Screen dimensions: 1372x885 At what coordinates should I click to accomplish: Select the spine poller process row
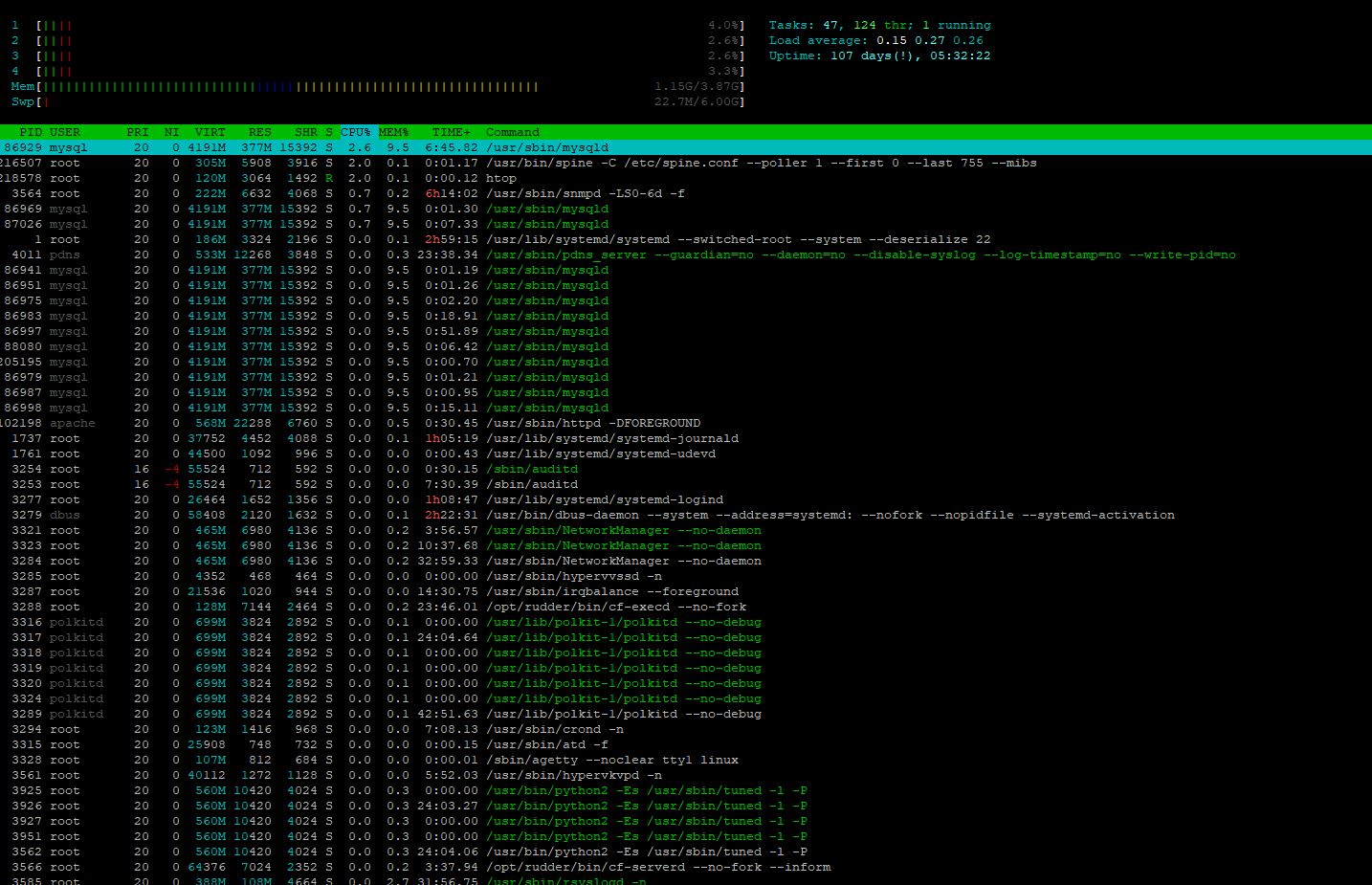pyautogui.click(x=686, y=163)
